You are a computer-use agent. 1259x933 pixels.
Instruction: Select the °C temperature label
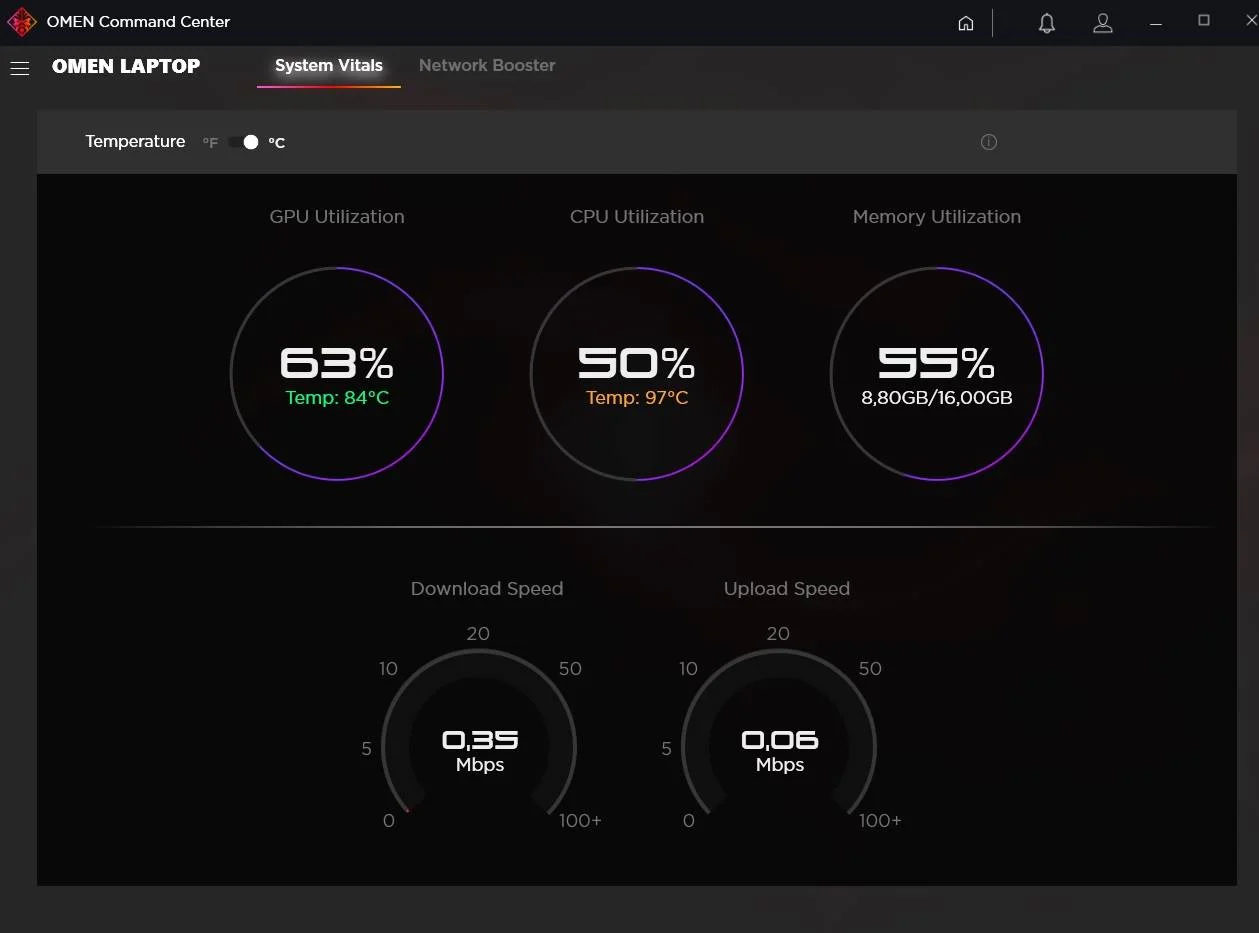point(277,143)
